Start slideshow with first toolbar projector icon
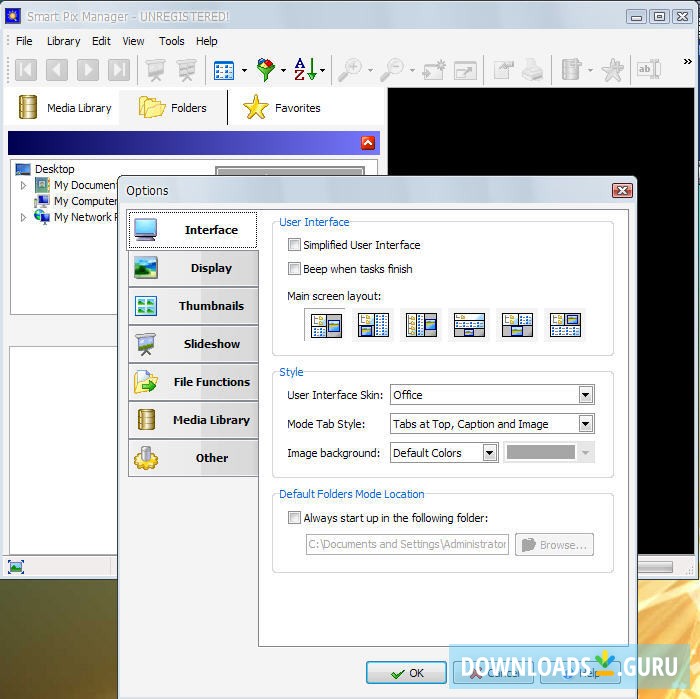This screenshot has height=699, width=700. click(x=155, y=70)
